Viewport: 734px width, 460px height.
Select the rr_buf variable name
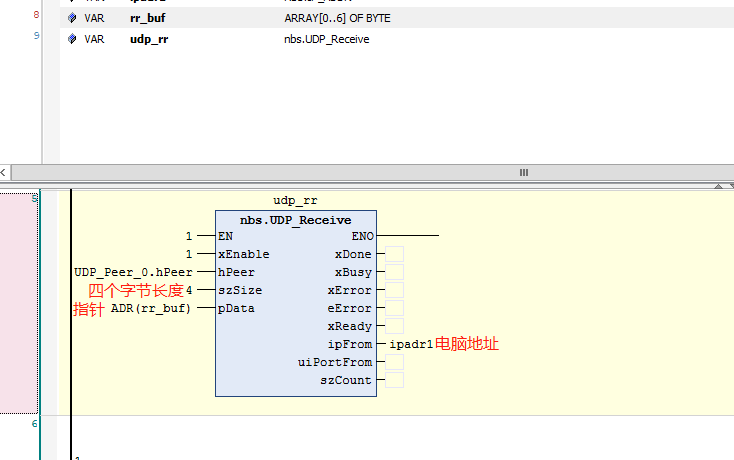pyautogui.click(x=147, y=18)
